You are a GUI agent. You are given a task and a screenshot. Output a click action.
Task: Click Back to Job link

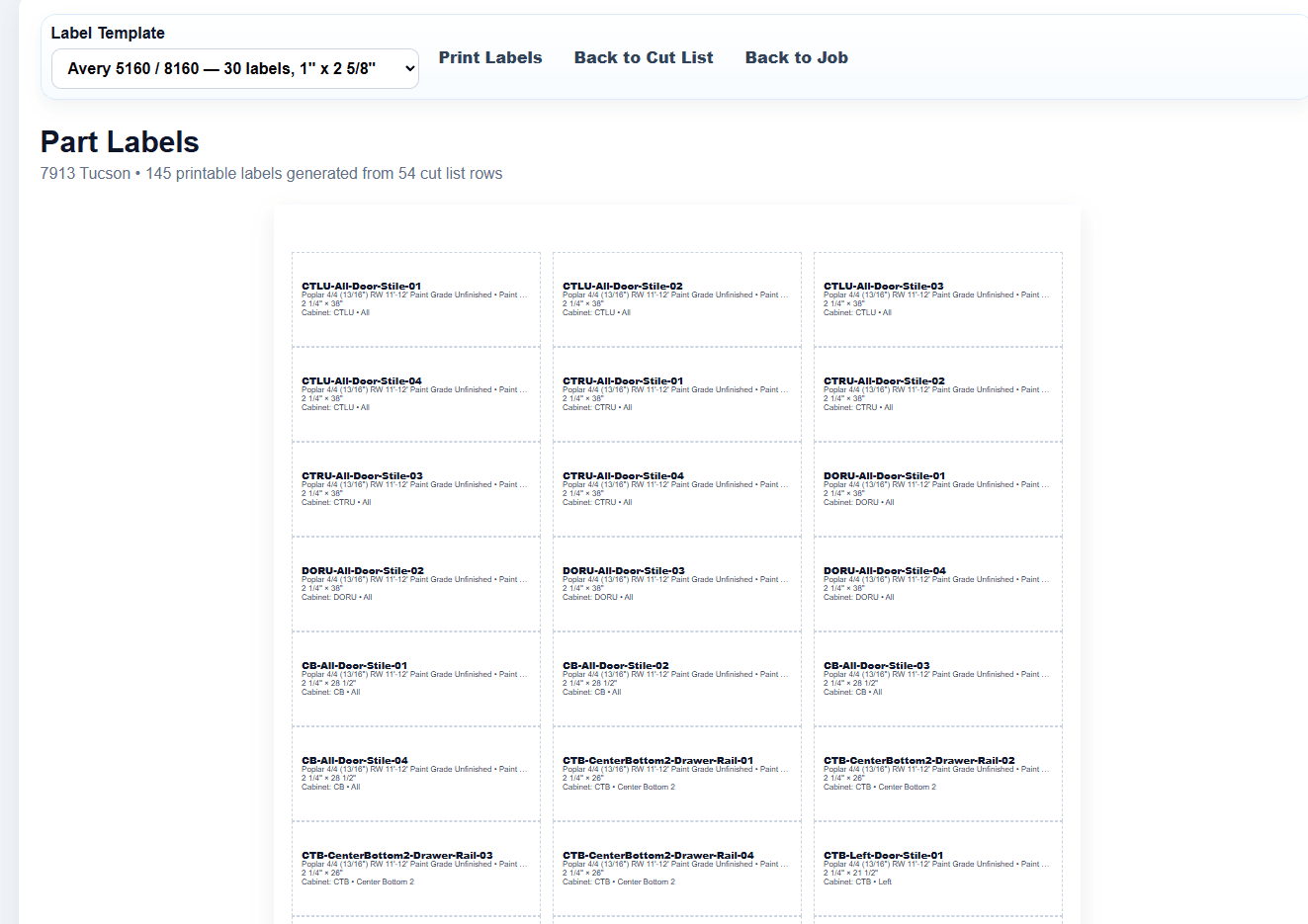(x=797, y=57)
